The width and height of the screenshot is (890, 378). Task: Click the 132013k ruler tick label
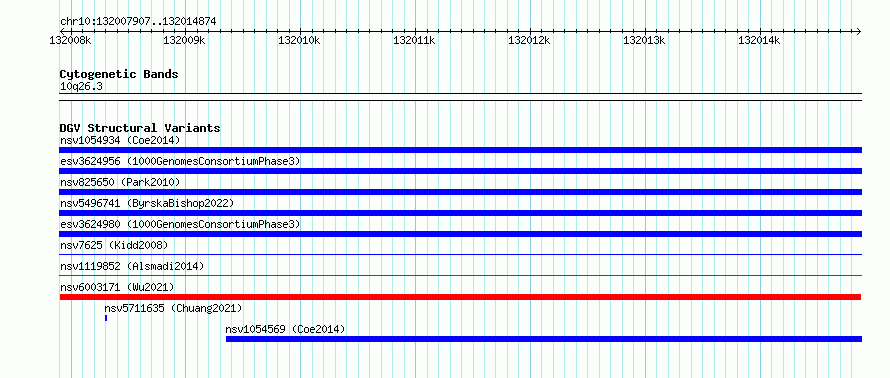tap(644, 40)
